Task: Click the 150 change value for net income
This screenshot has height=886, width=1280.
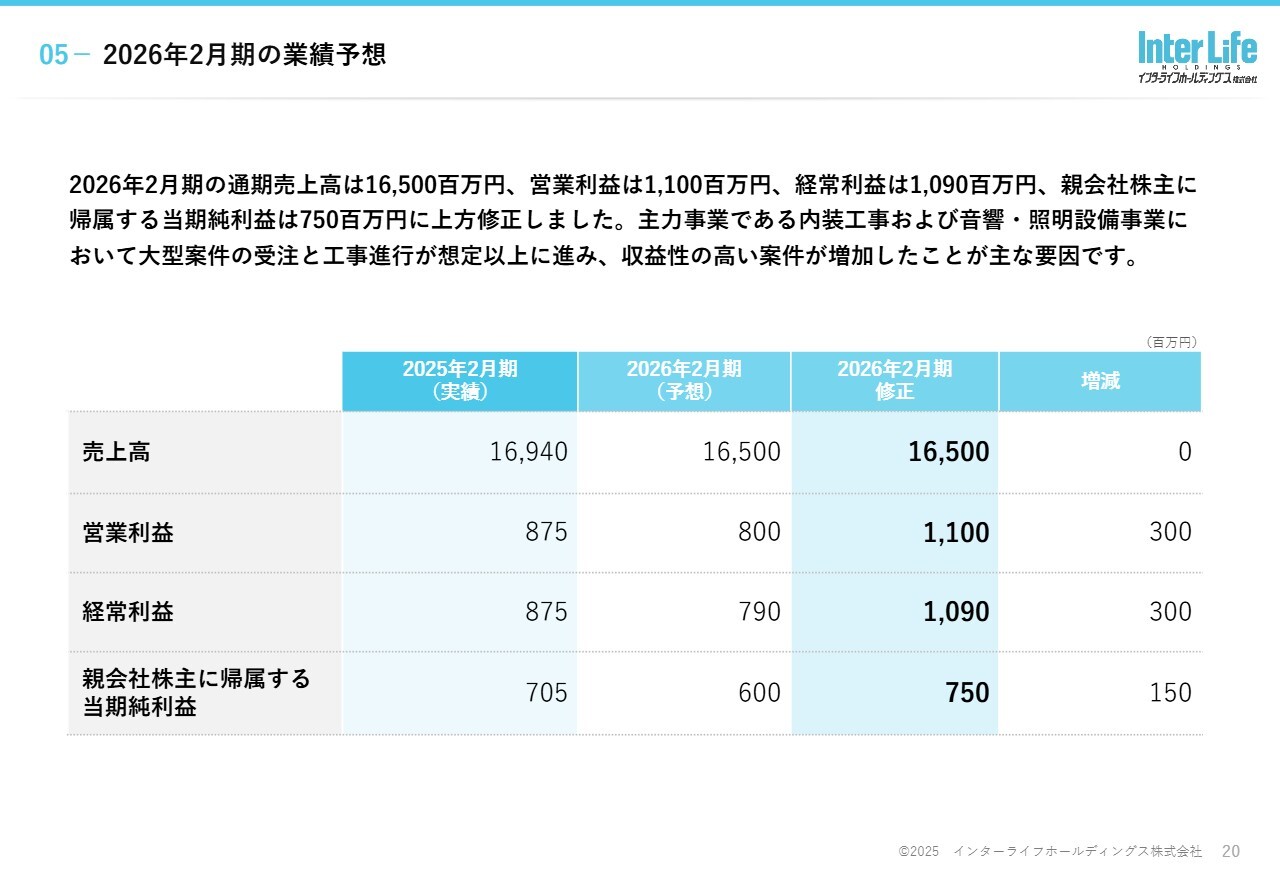Action: pyautogui.click(x=1170, y=693)
